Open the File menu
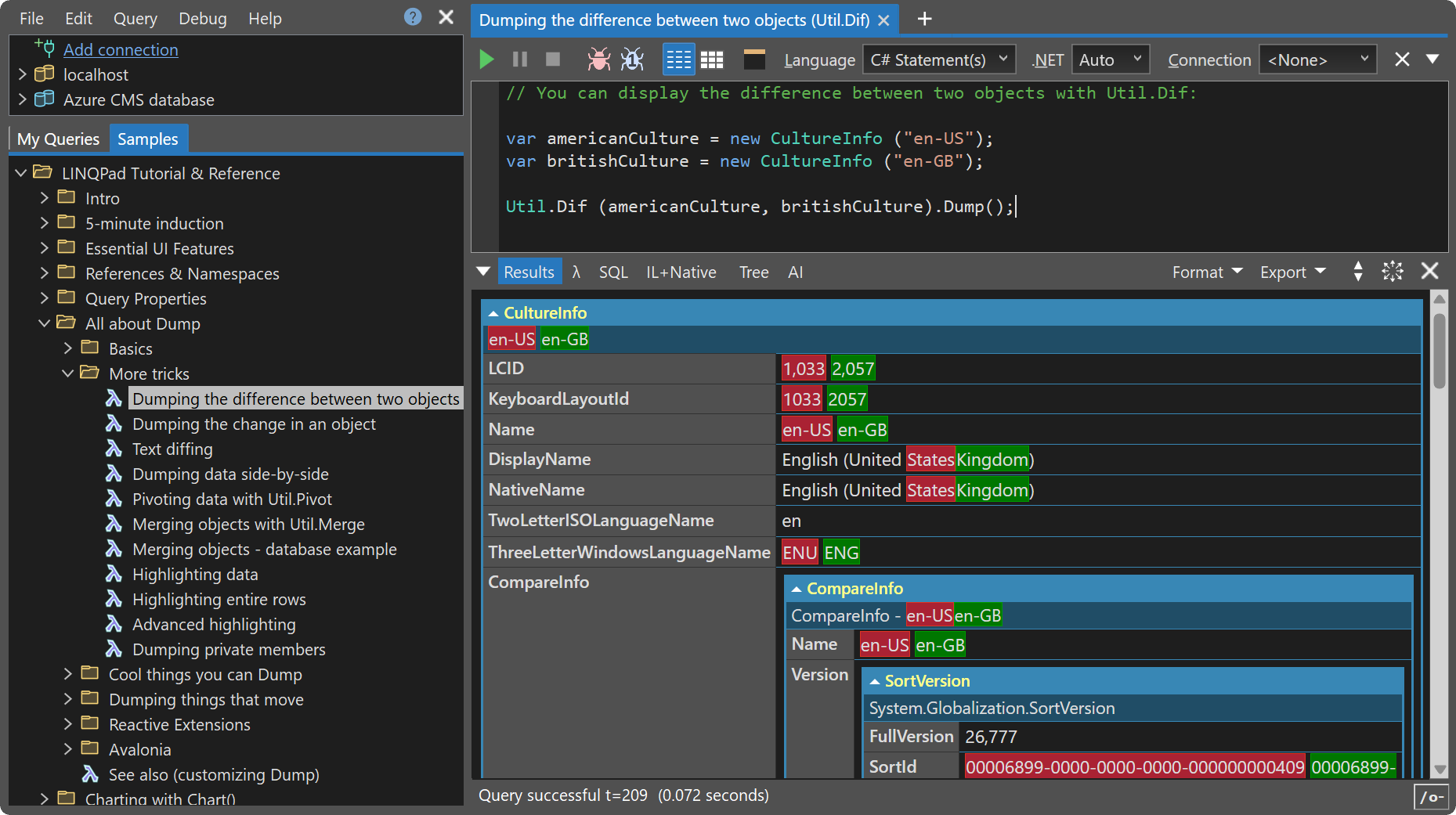This screenshot has width=1456, height=815. pyautogui.click(x=31, y=18)
